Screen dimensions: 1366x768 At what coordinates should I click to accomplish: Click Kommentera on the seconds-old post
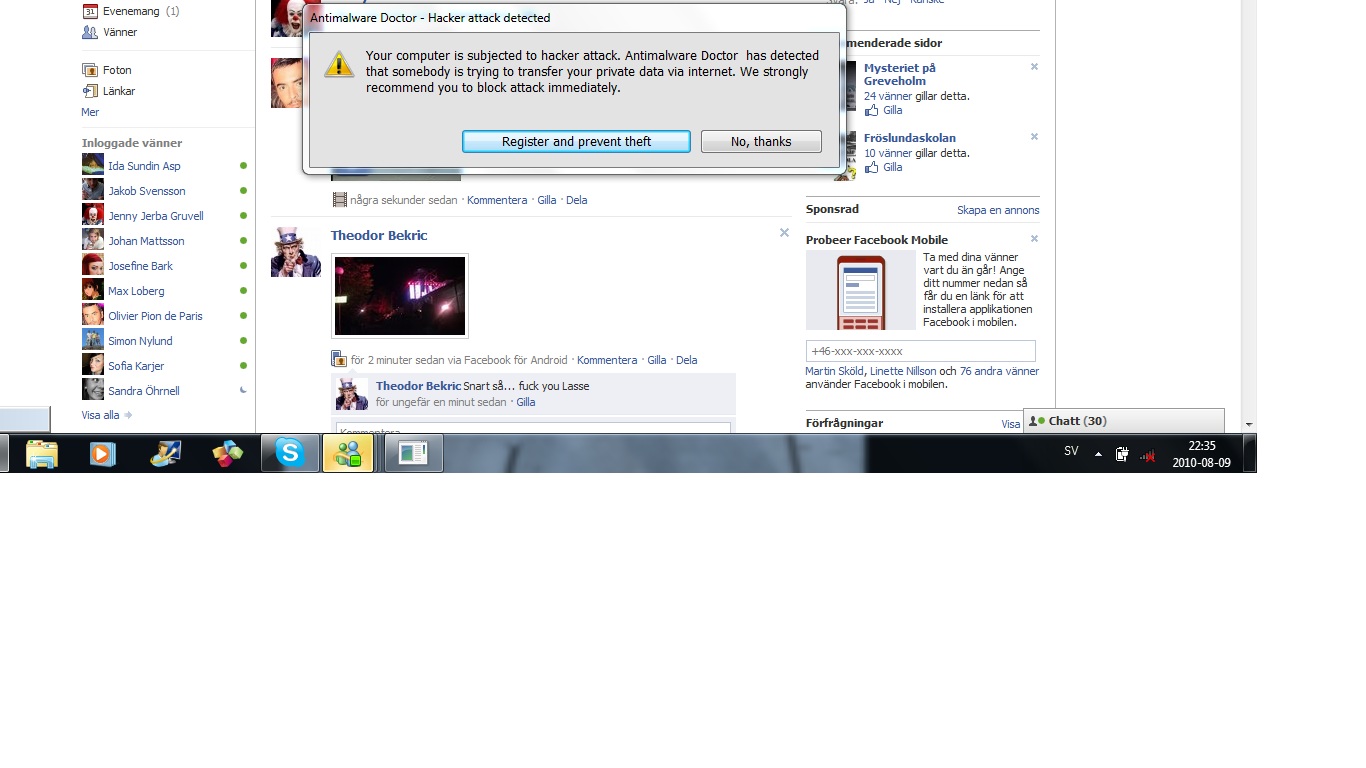497,200
